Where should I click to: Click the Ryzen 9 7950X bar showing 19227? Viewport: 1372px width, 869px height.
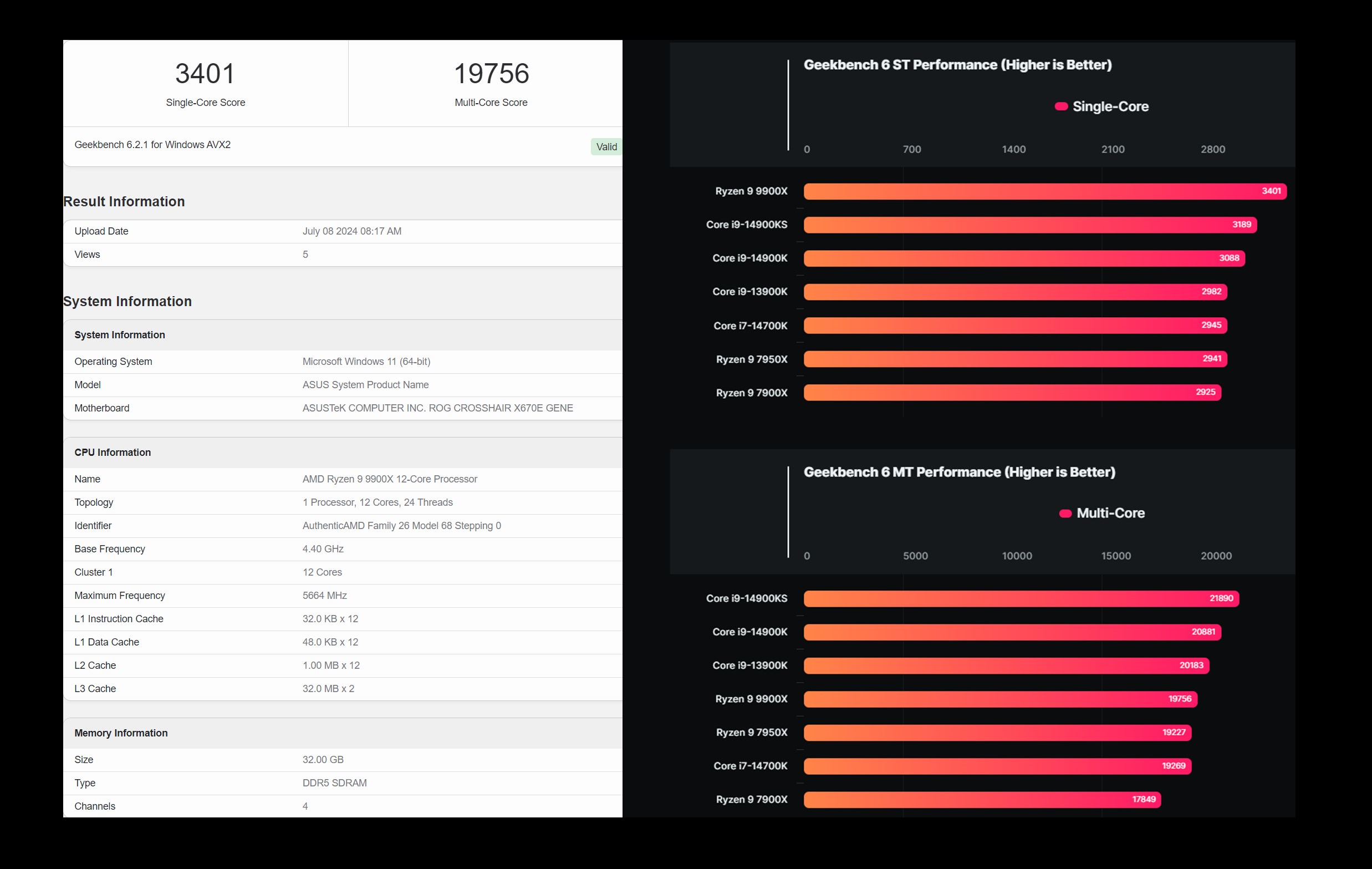click(x=998, y=733)
